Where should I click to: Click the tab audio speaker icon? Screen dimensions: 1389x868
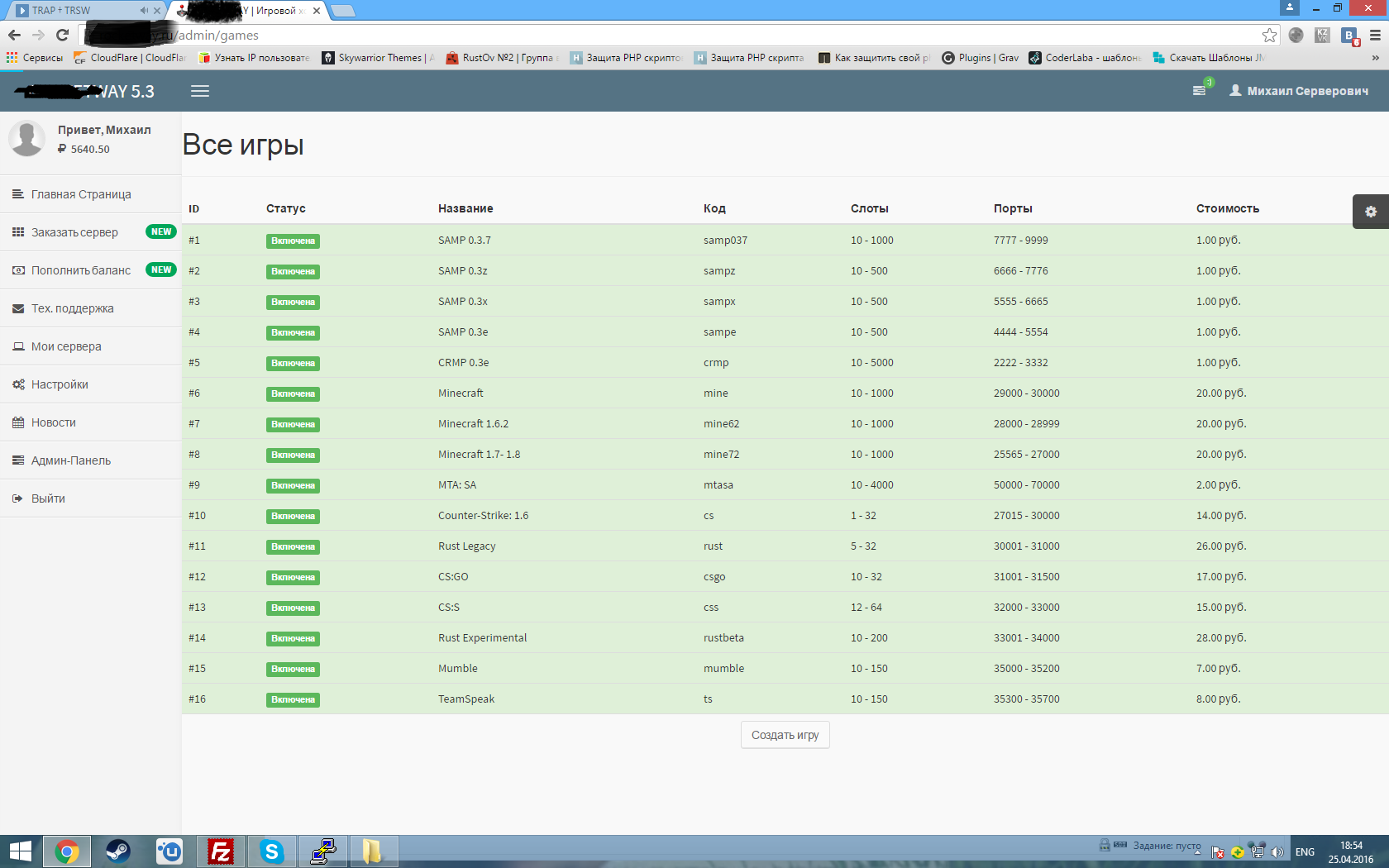click(x=144, y=11)
